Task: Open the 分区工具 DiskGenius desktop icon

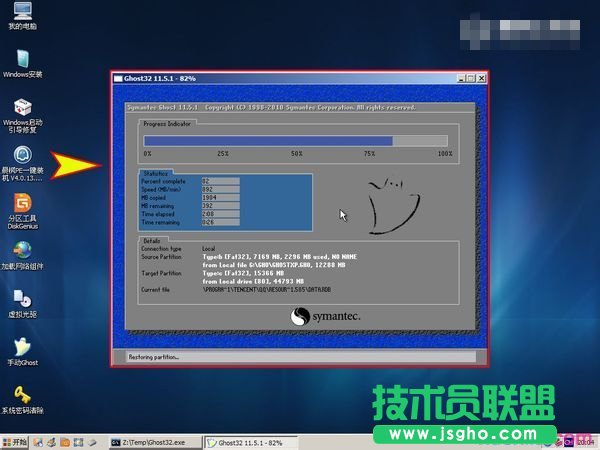Action: point(23,211)
